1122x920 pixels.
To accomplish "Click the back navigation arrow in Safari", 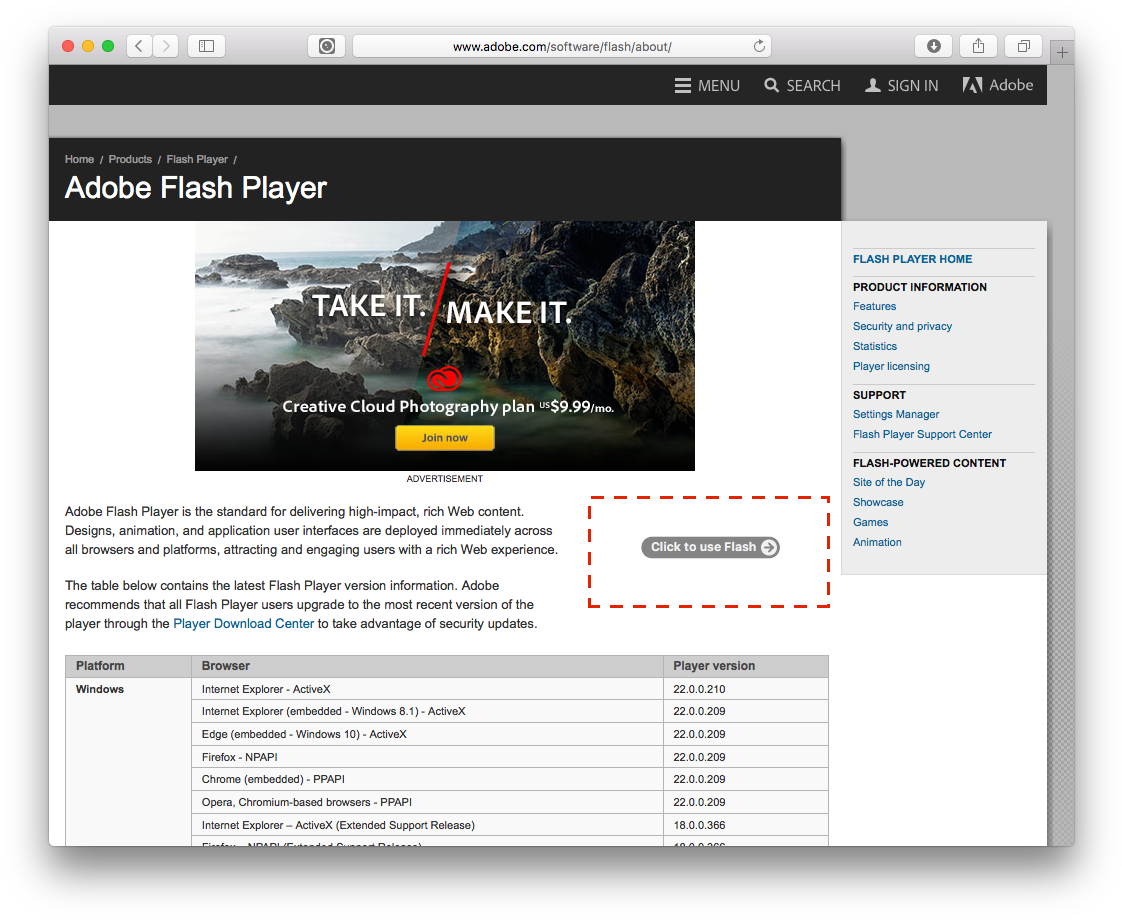I will pyautogui.click(x=138, y=46).
